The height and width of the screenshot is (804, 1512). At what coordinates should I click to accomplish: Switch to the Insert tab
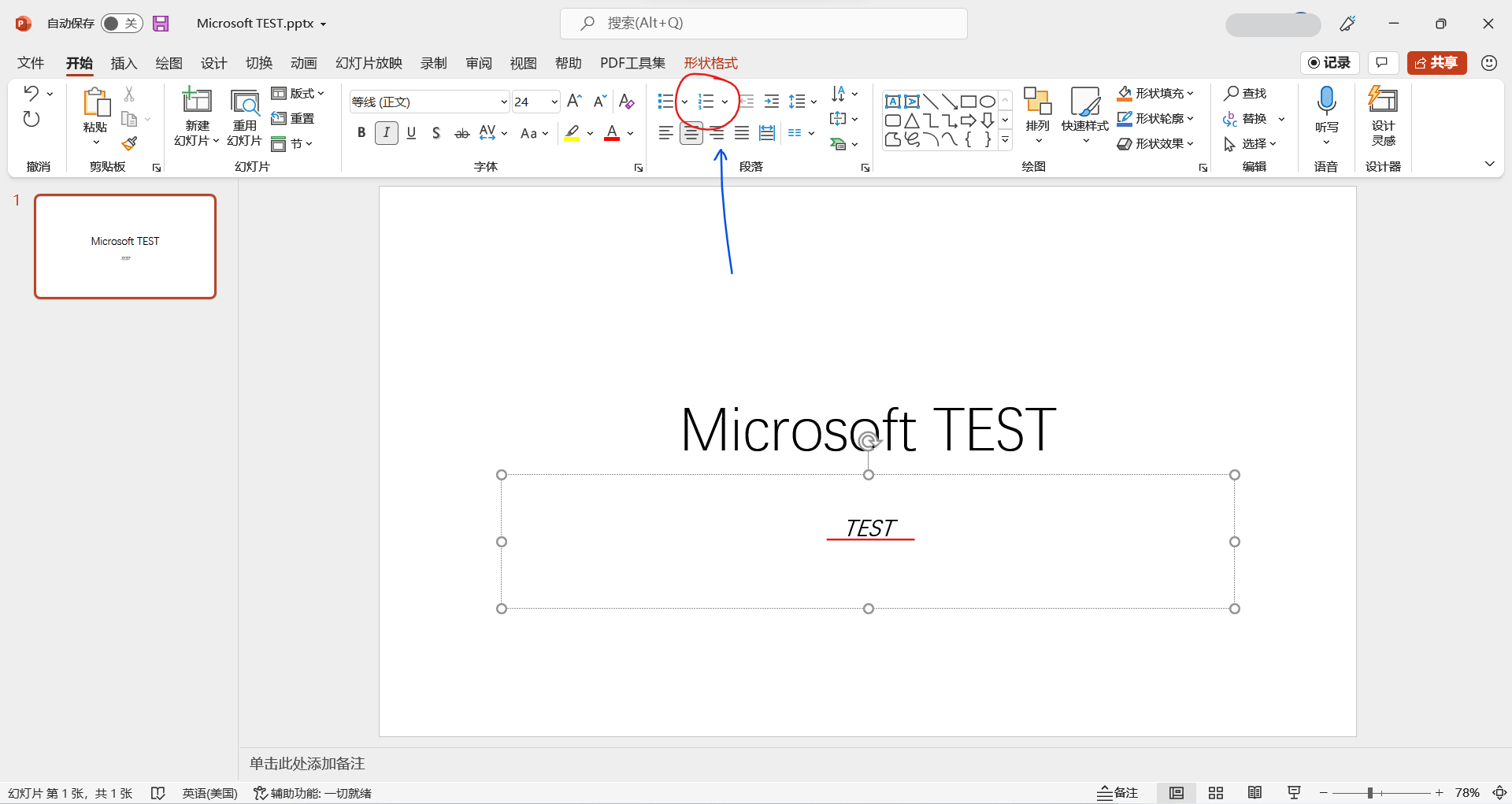124,63
